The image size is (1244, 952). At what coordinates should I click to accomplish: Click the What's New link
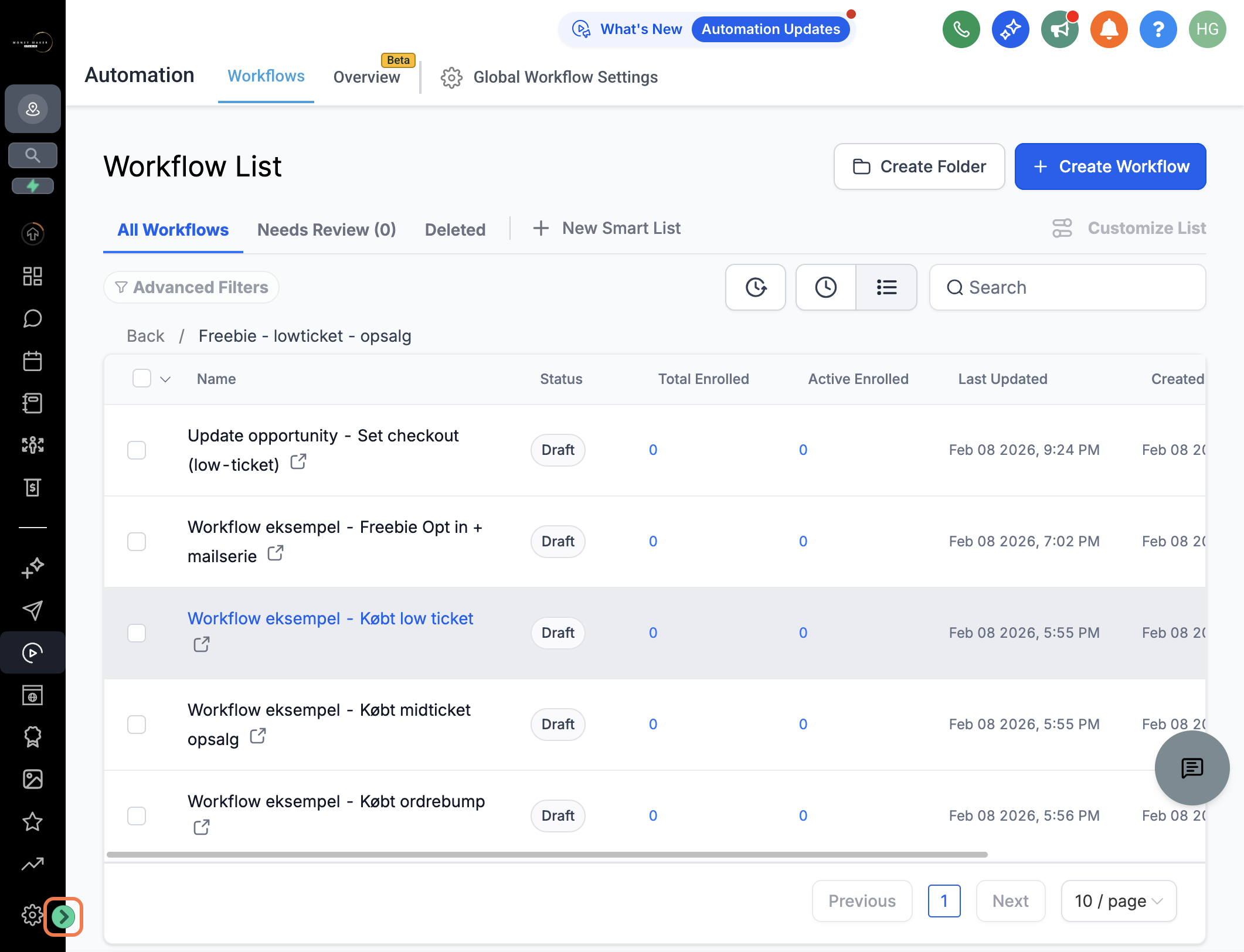(641, 29)
